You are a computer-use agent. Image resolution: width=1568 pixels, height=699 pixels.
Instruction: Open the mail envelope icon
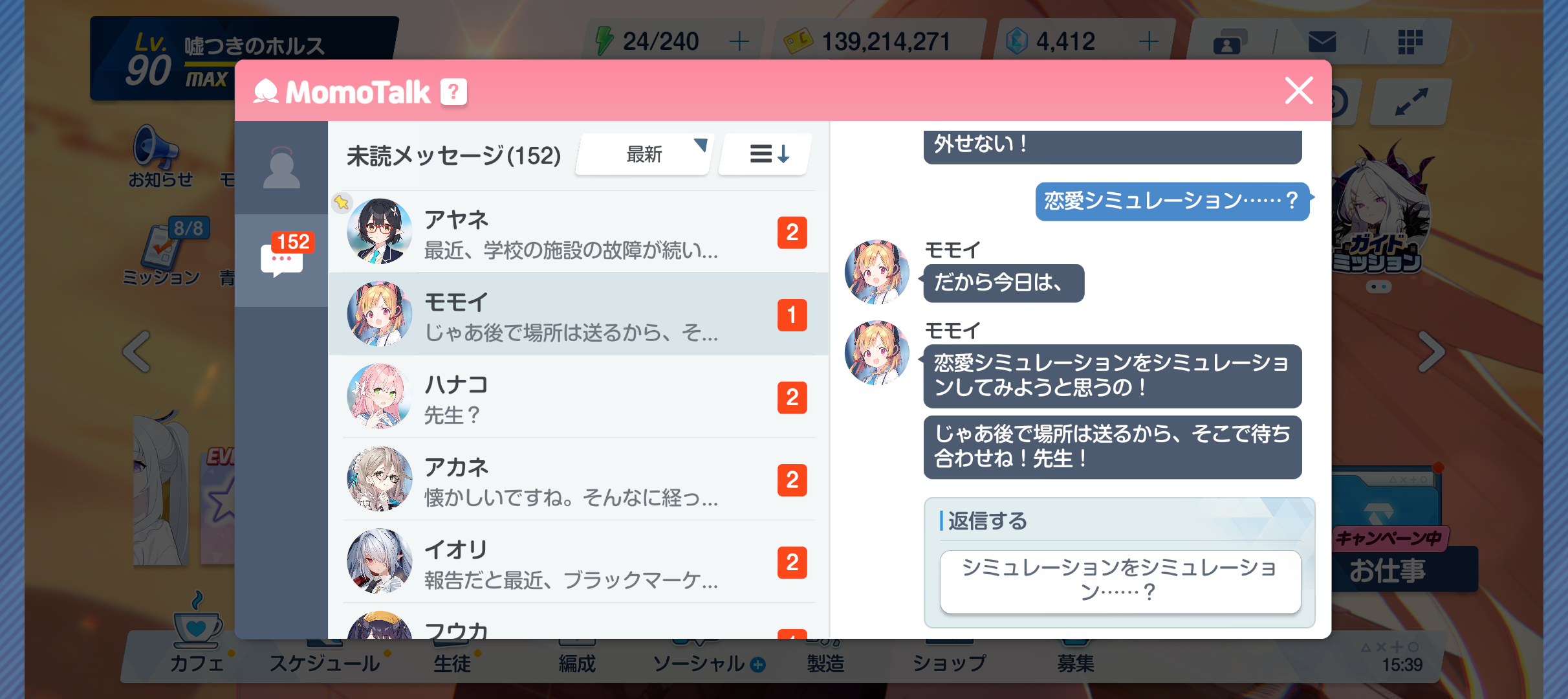point(1322,42)
